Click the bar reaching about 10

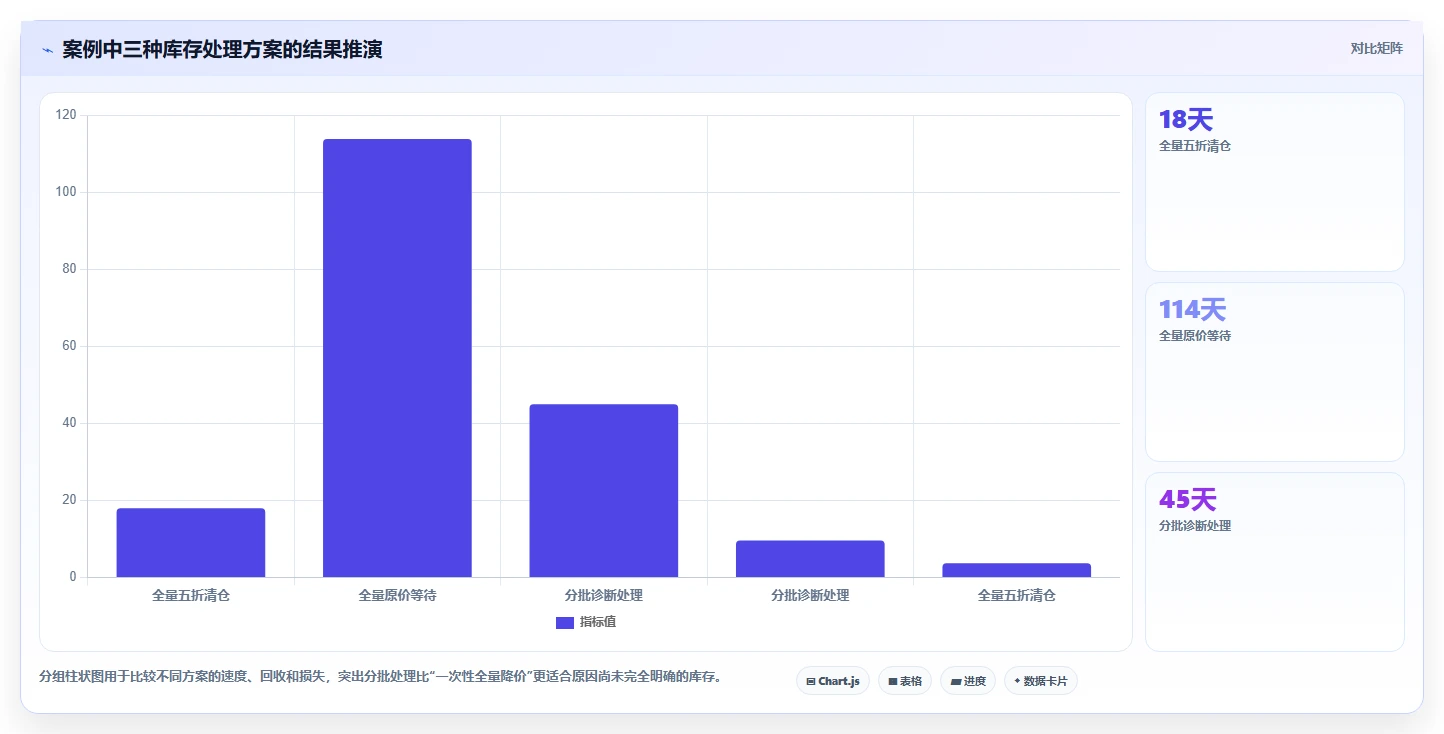810,559
